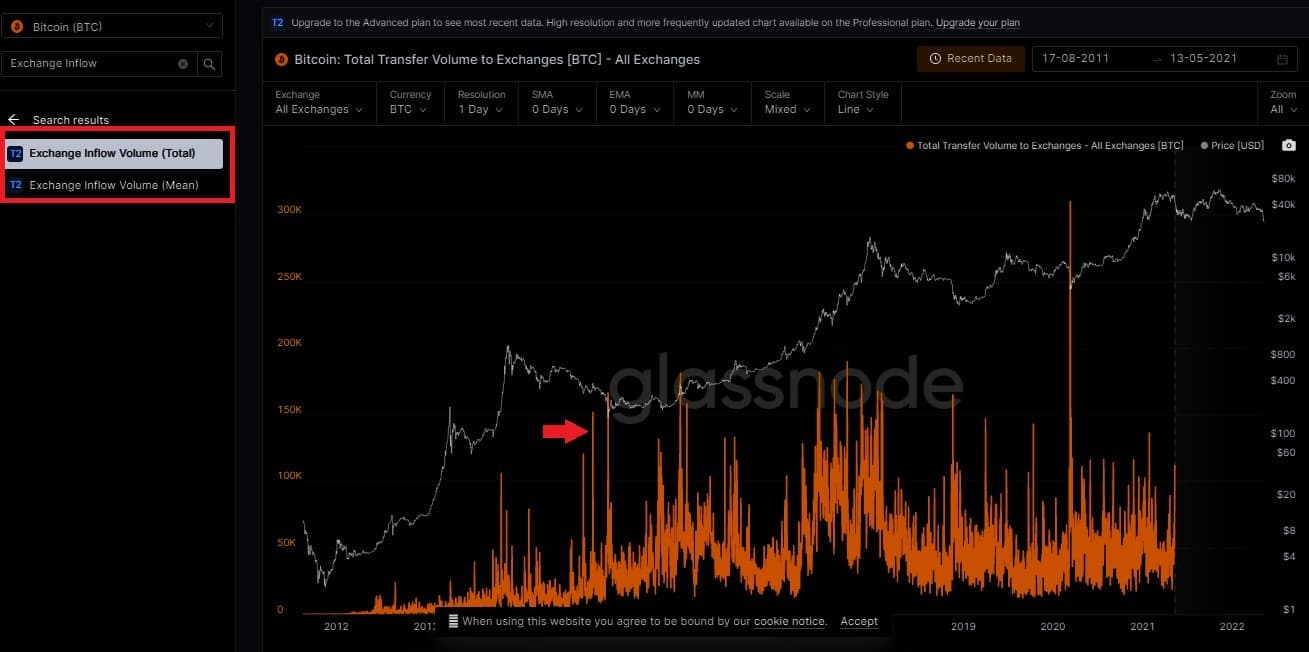
Task: Expand the Resolution 1 Day dropdown
Action: pos(481,103)
